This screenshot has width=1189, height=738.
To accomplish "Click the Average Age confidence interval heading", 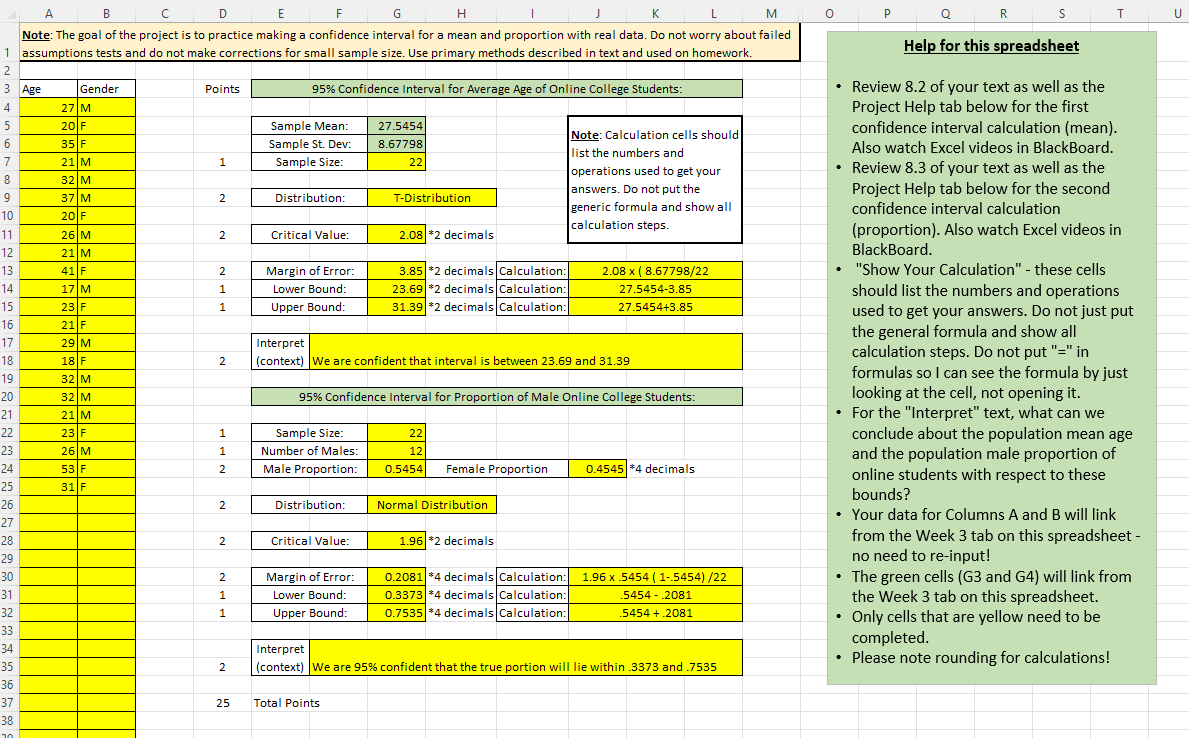I will pyautogui.click(x=497, y=89).
